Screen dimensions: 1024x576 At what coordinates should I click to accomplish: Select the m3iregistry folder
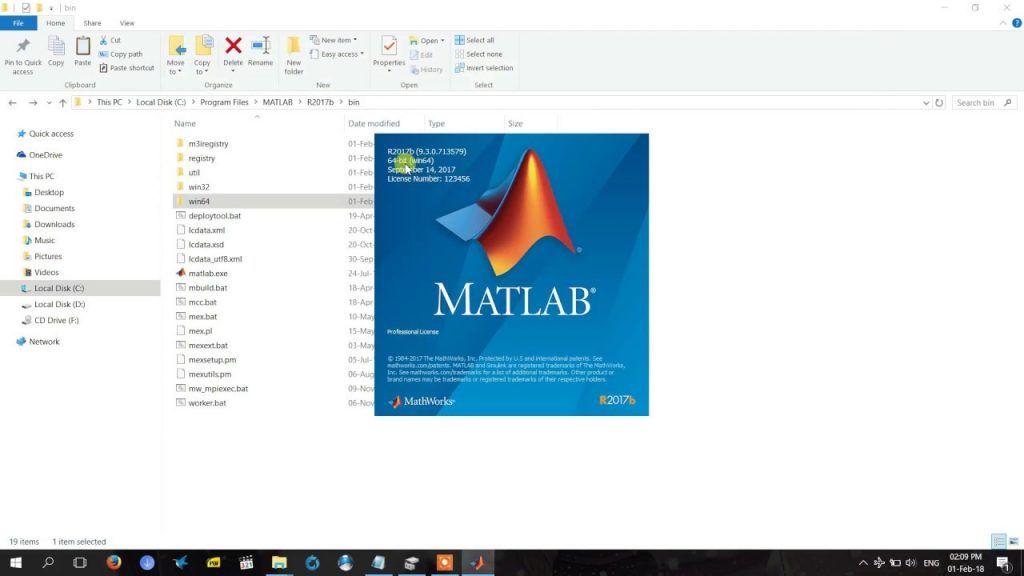coord(208,144)
